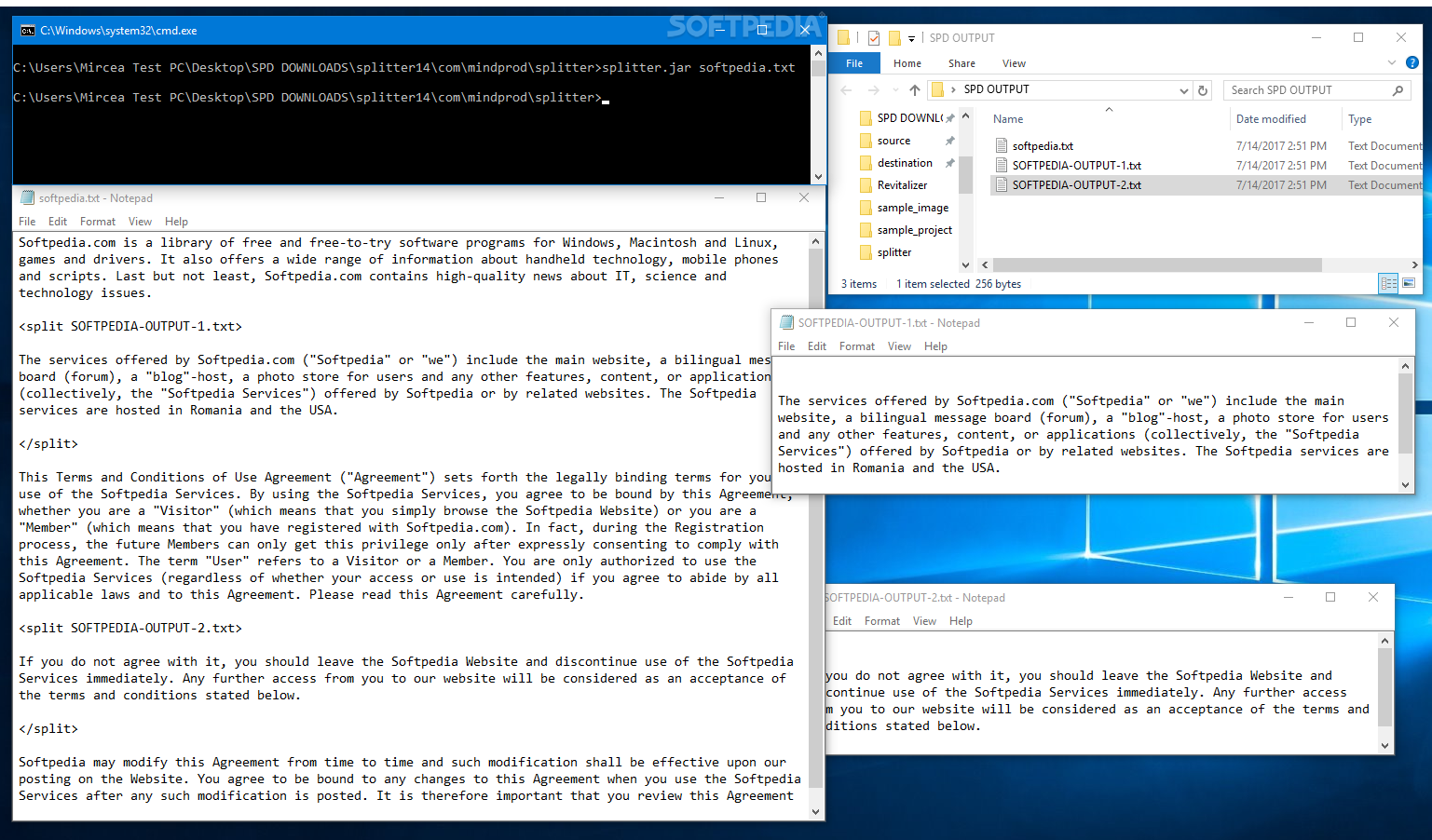
Task: Click the navigation pane scroll down arrow
Action: (965, 265)
